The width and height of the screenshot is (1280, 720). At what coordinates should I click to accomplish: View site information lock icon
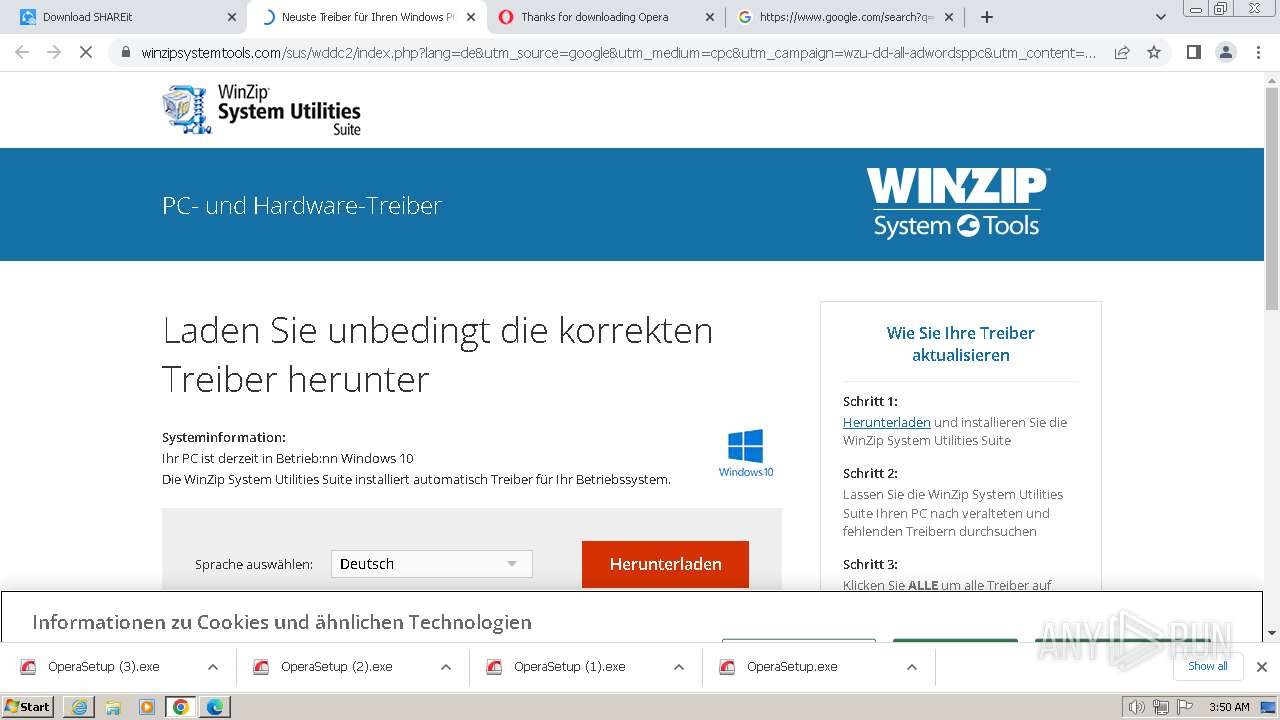tap(125, 53)
